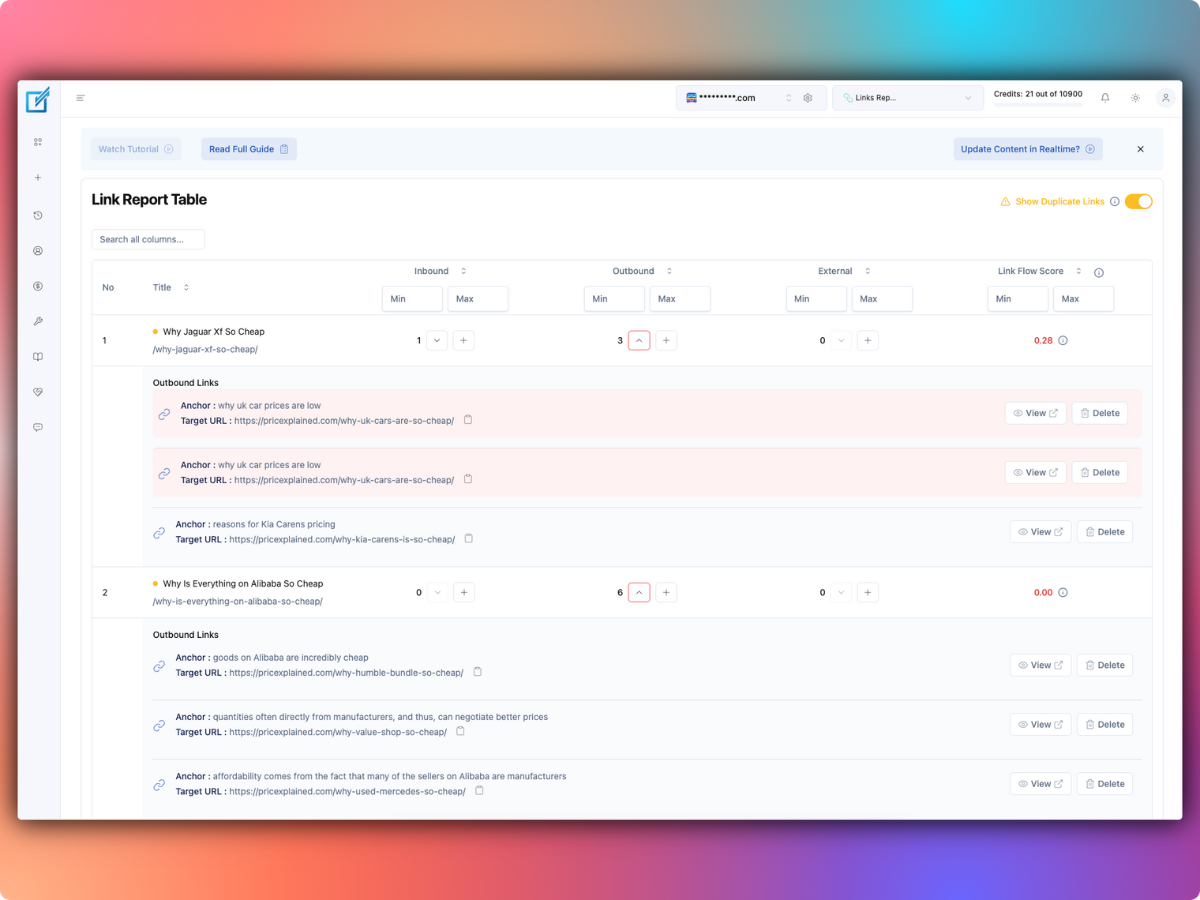This screenshot has height=900, width=1200.
Task: Sort table by the External column
Action: [x=867, y=271]
